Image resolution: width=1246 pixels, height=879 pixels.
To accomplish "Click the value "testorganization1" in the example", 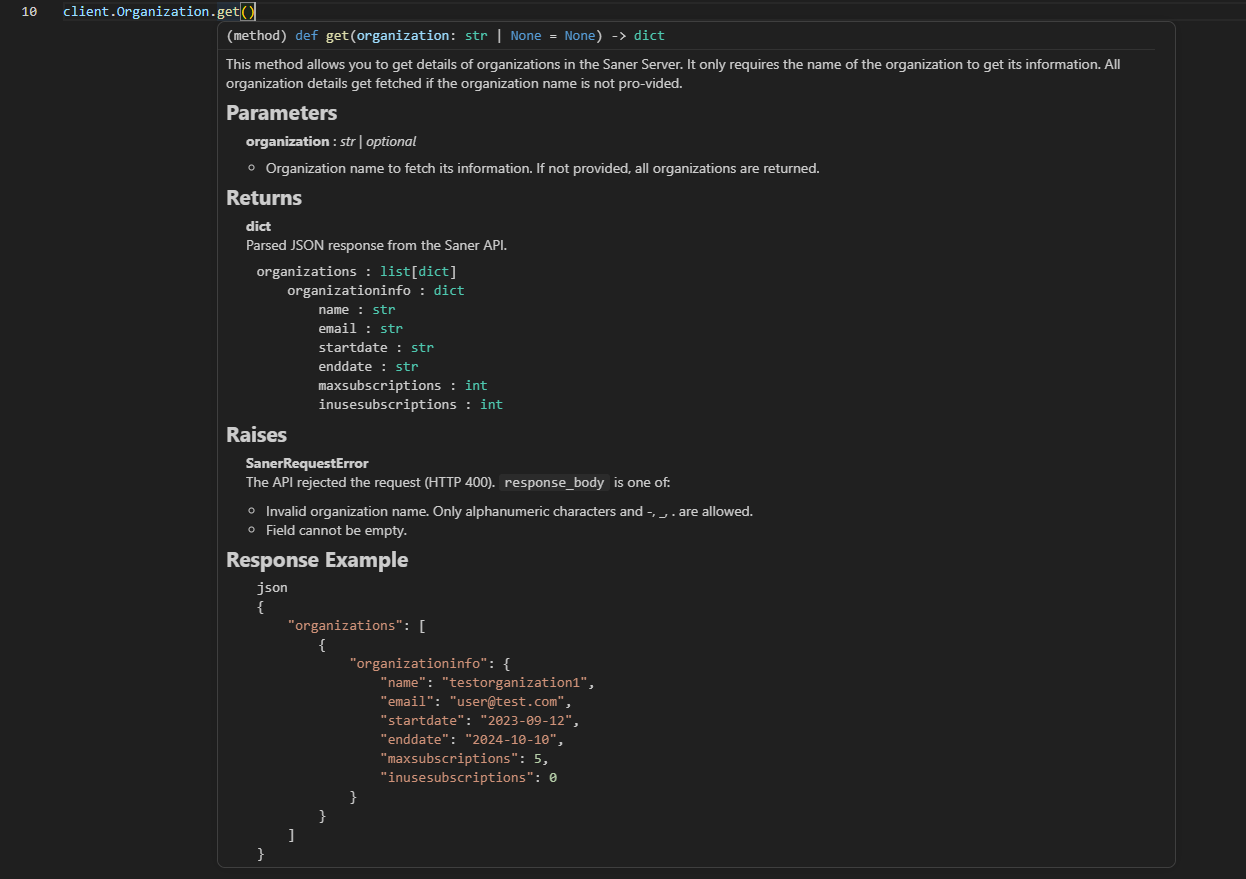I will click(515, 682).
